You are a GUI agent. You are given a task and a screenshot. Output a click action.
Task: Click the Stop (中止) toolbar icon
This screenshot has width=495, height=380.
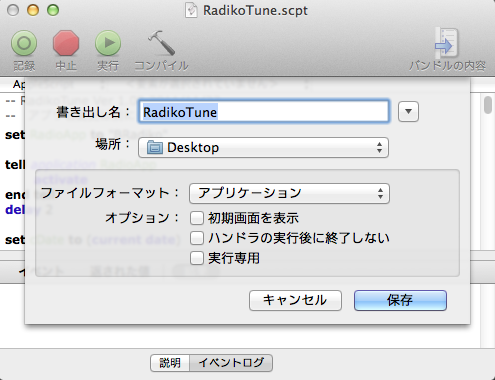(66, 43)
